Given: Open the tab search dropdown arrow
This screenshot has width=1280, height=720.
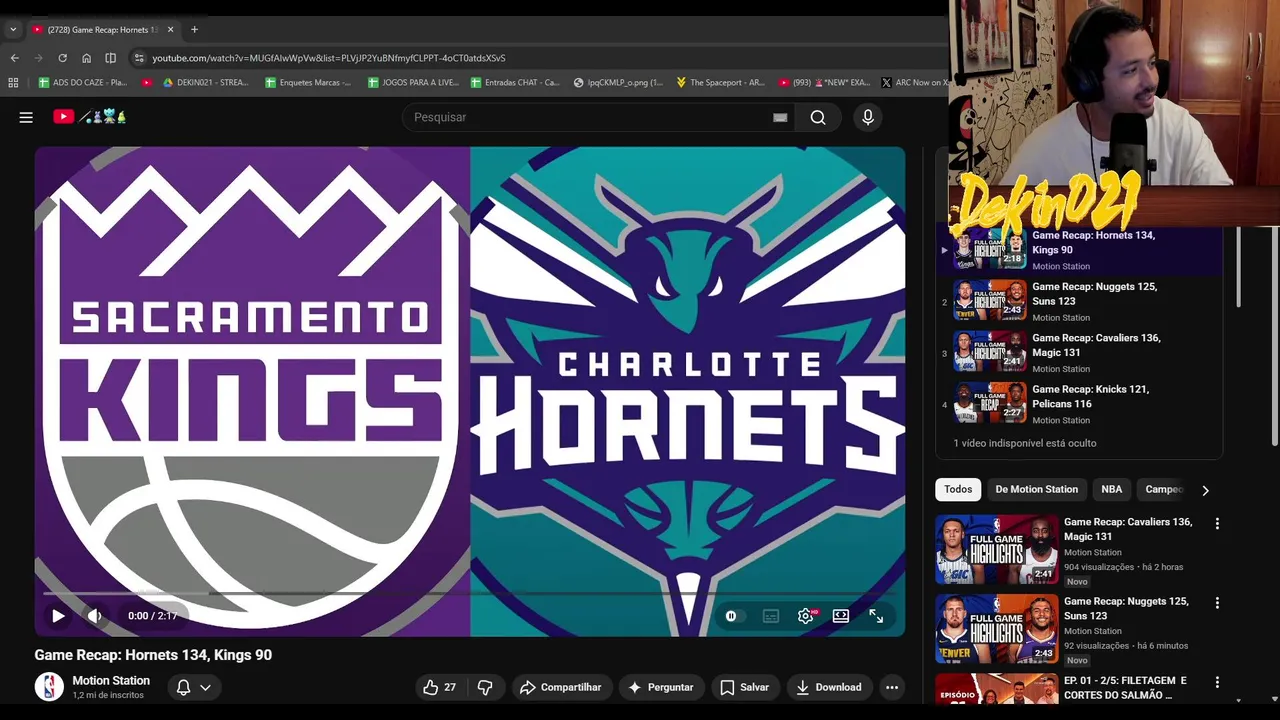Looking at the screenshot, I should tap(13, 29).
